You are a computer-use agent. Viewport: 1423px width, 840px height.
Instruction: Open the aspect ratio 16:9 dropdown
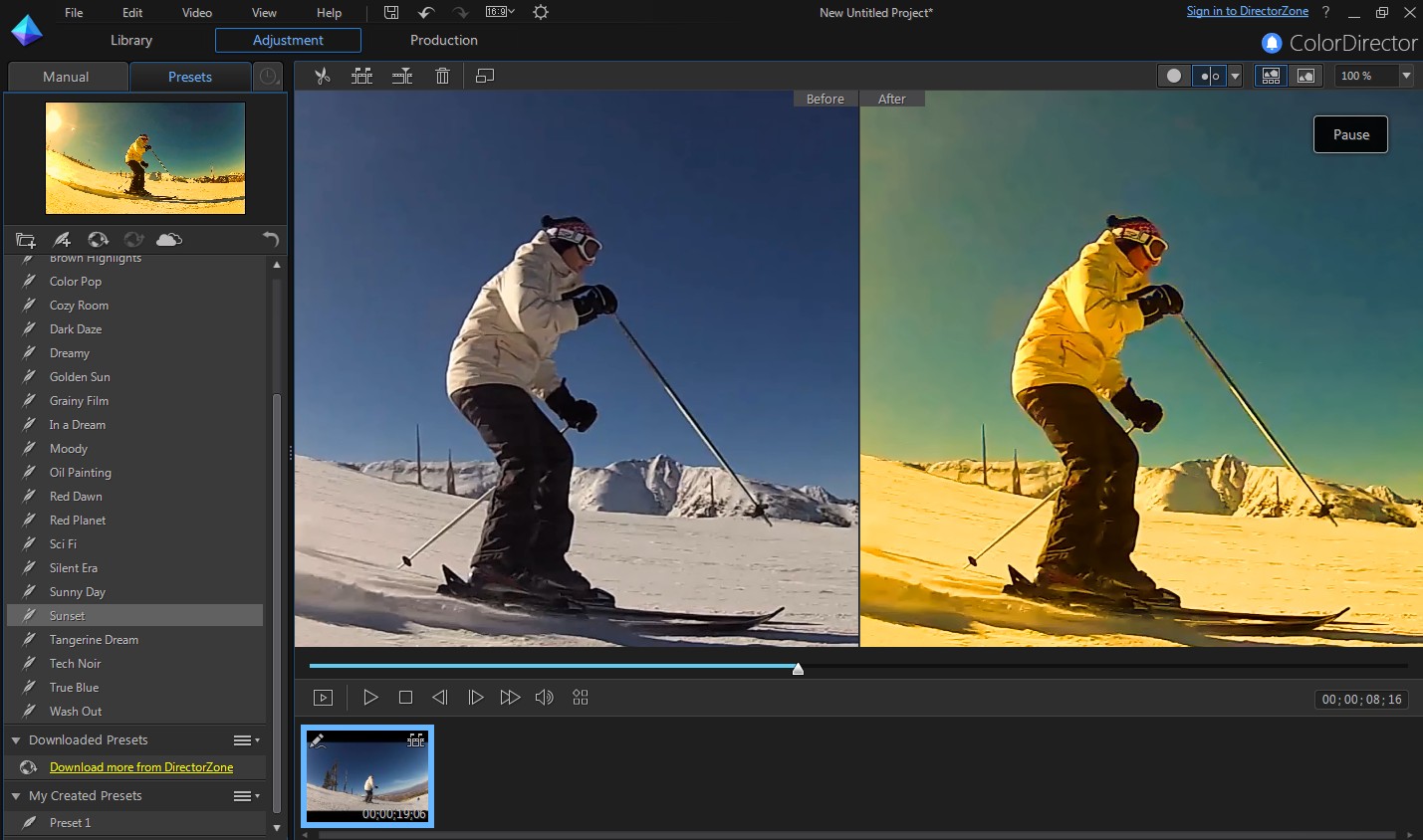(500, 13)
